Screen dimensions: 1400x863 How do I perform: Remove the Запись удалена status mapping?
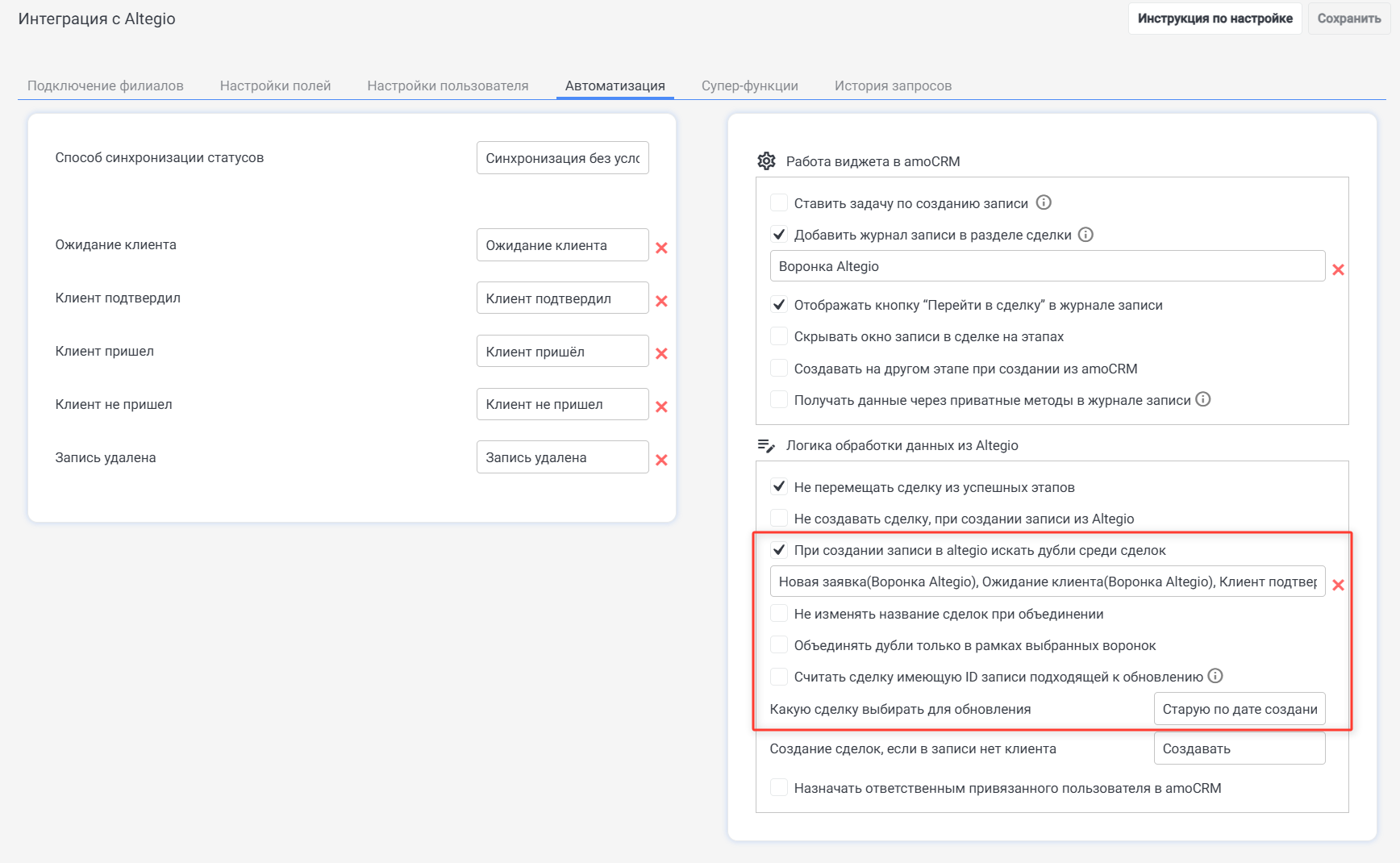661,460
